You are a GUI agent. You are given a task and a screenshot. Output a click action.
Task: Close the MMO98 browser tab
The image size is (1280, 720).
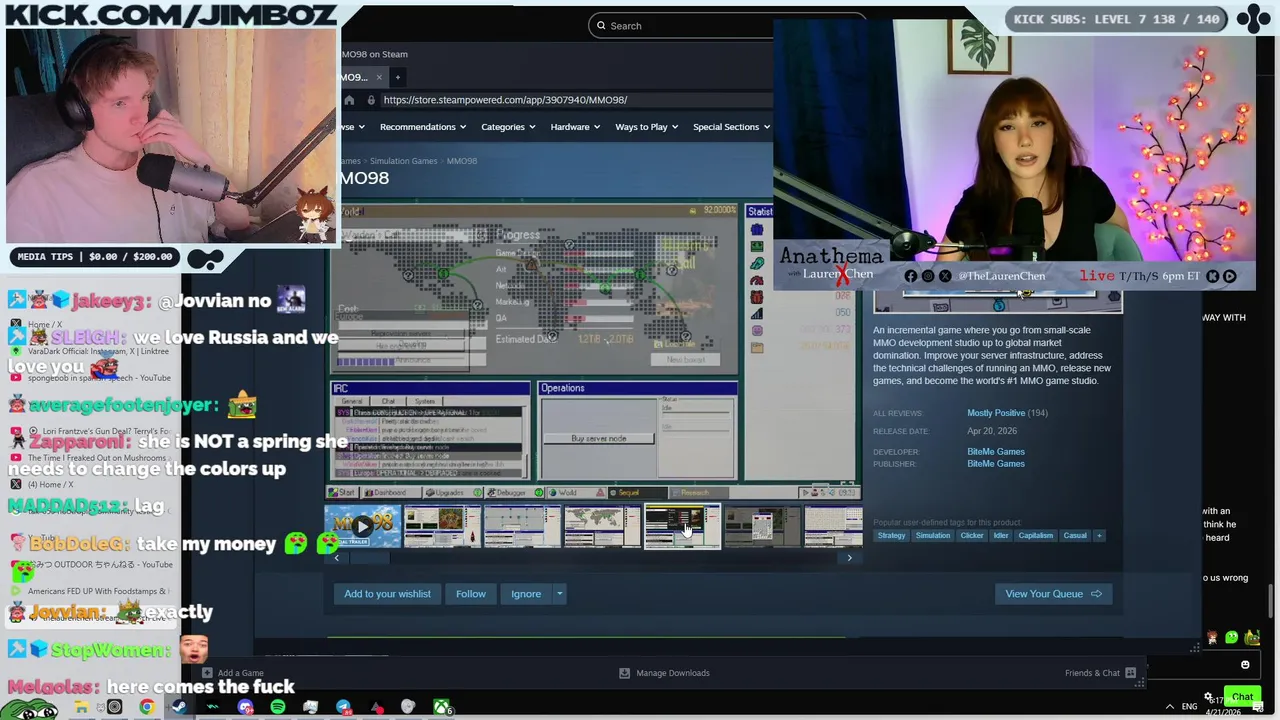[x=379, y=77]
